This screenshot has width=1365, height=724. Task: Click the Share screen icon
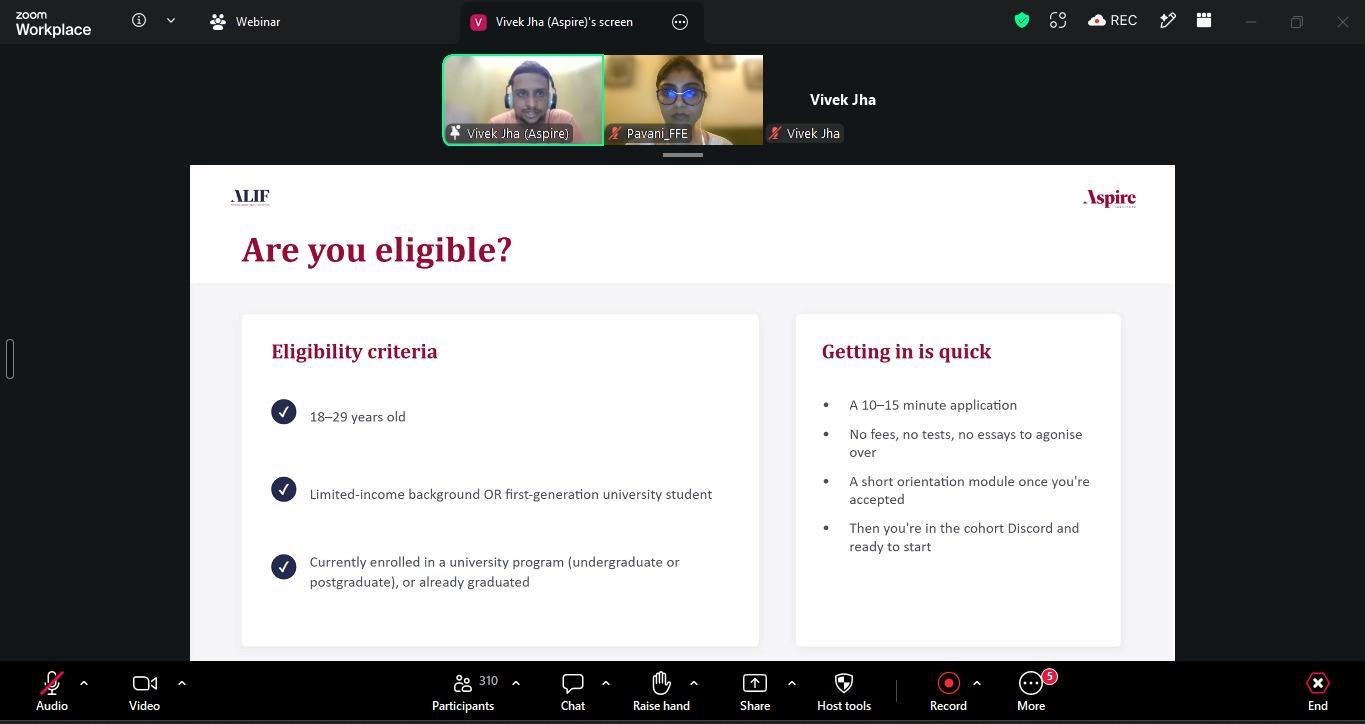[x=755, y=683]
